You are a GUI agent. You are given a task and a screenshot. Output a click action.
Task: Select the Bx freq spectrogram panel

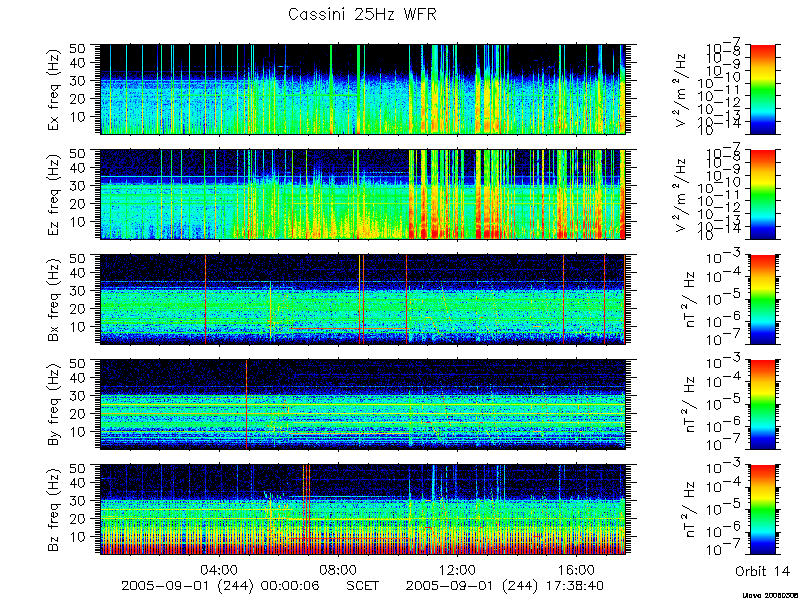(363, 299)
